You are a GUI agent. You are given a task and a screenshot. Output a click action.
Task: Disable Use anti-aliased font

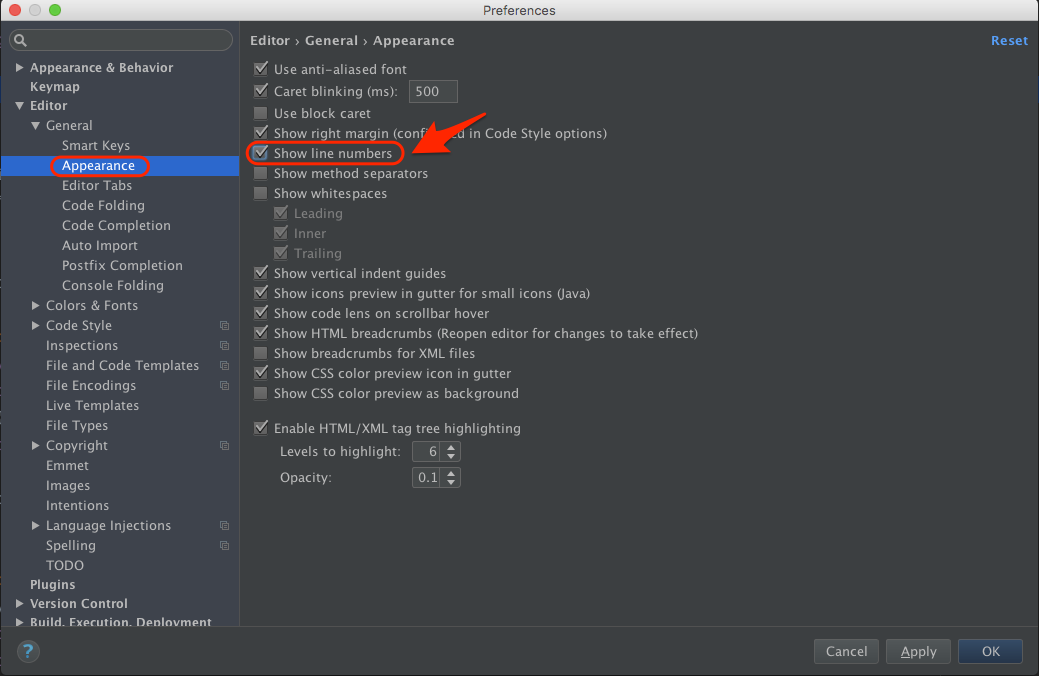tap(261, 69)
